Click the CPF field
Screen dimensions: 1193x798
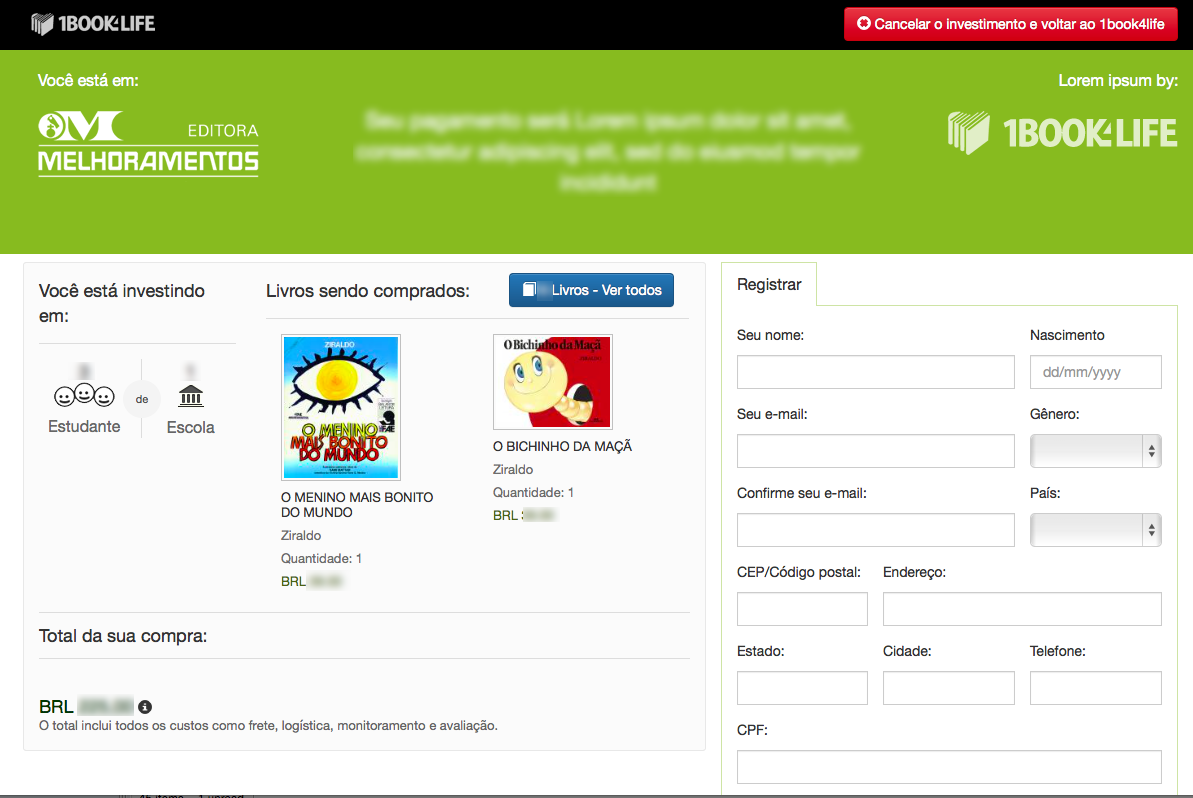(x=949, y=767)
